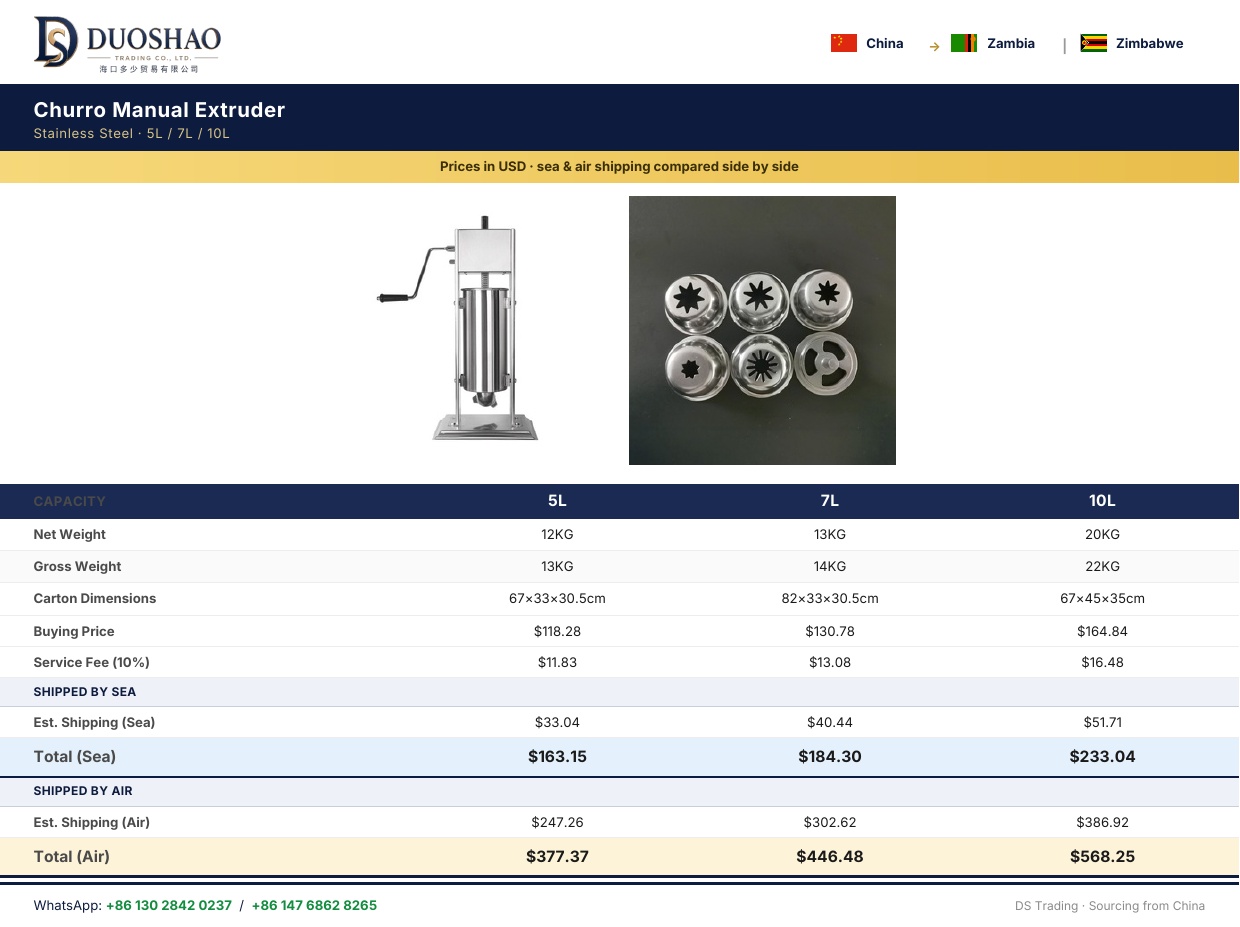Select sea total $163.15
Screen dimensions: 1240x927
[x=557, y=757]
